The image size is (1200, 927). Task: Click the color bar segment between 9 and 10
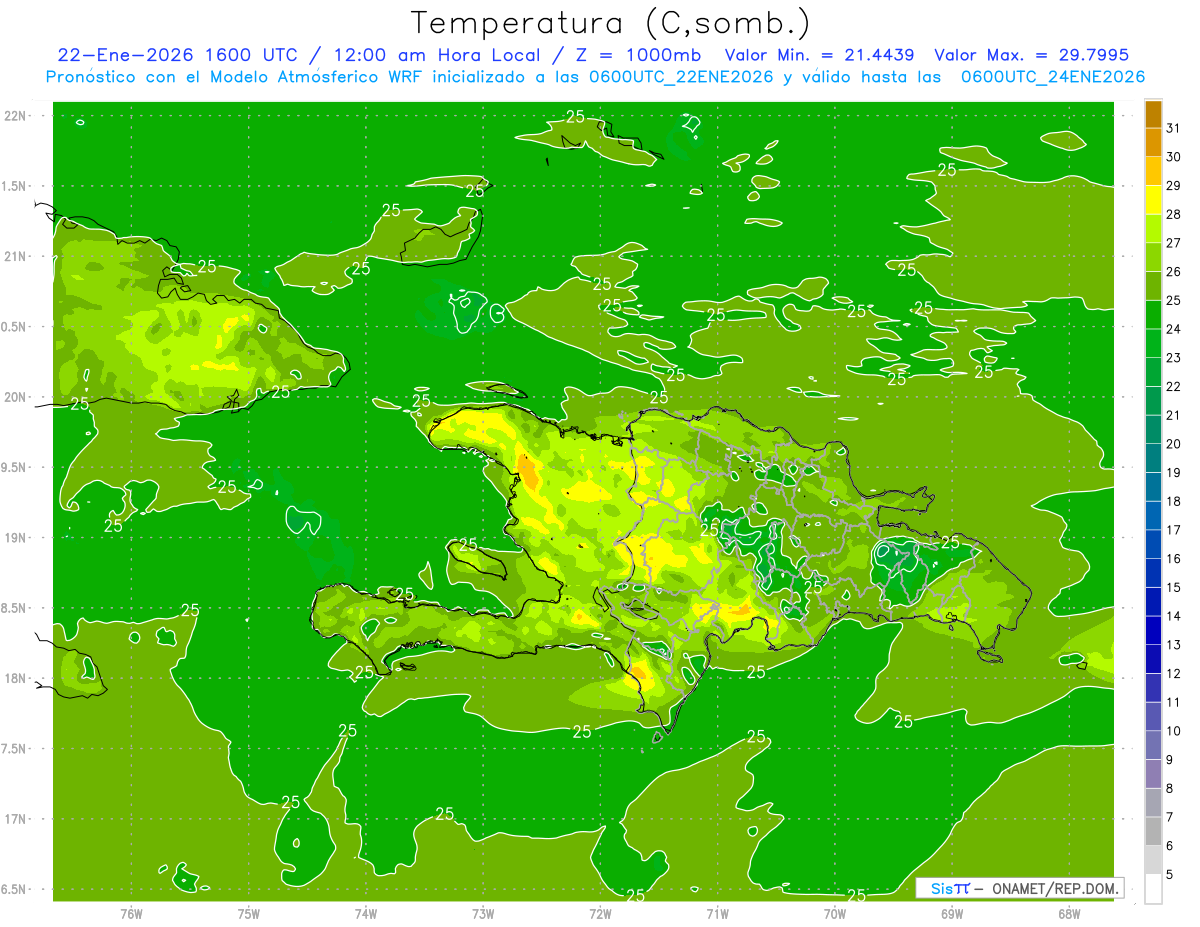tap(1153, 745)
